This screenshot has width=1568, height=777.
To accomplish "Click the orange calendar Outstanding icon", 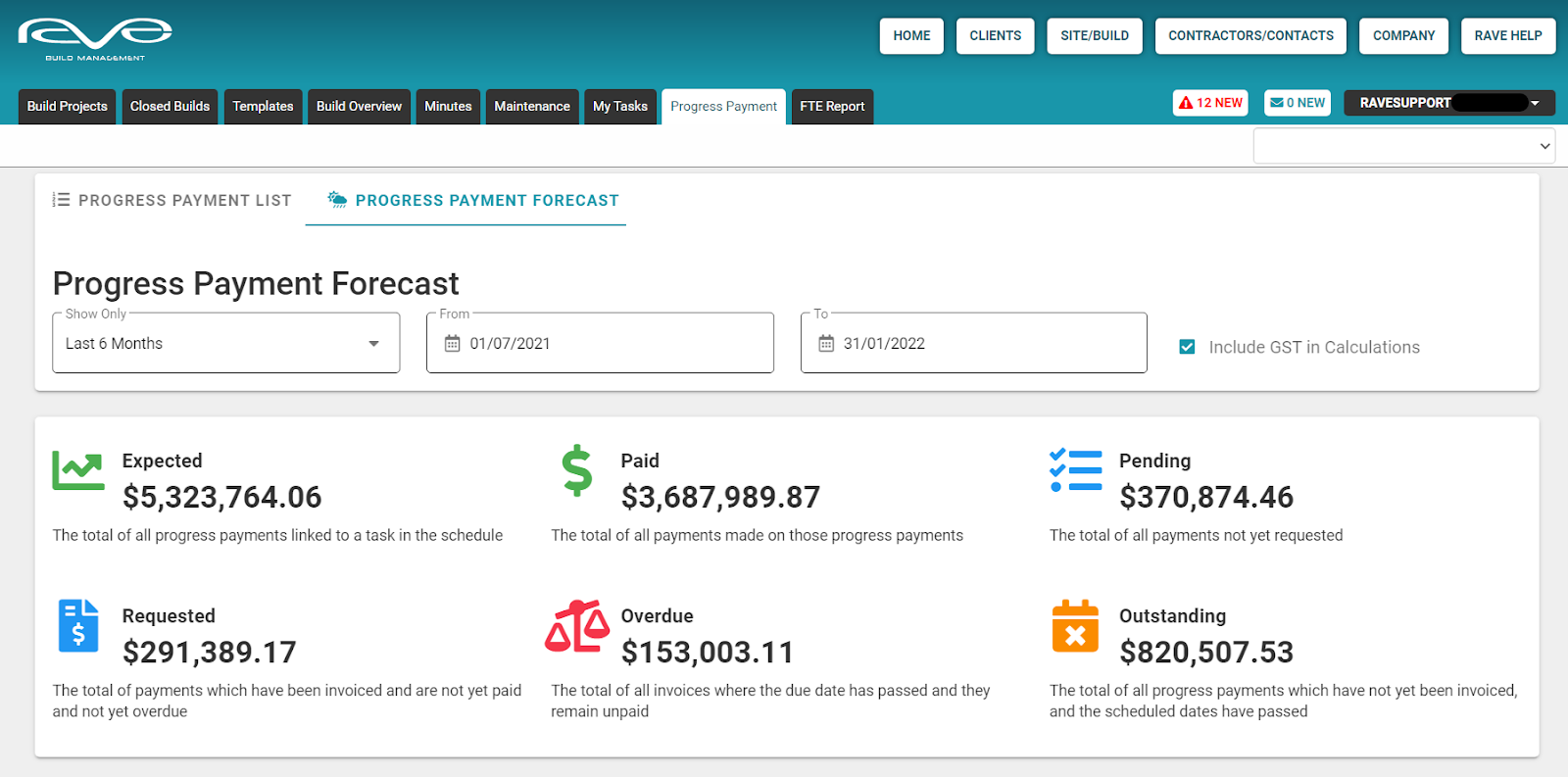I will tap(1075, 626).
